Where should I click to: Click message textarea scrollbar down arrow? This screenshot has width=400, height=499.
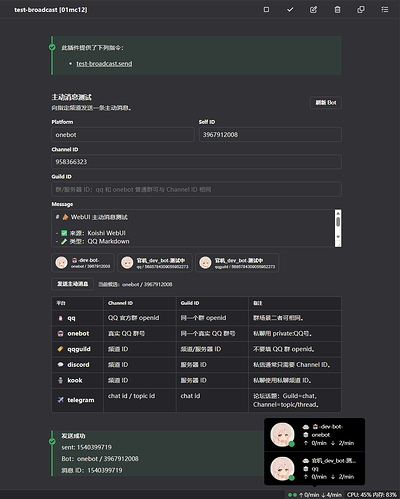pyautogui.click(x=338, y=237)
